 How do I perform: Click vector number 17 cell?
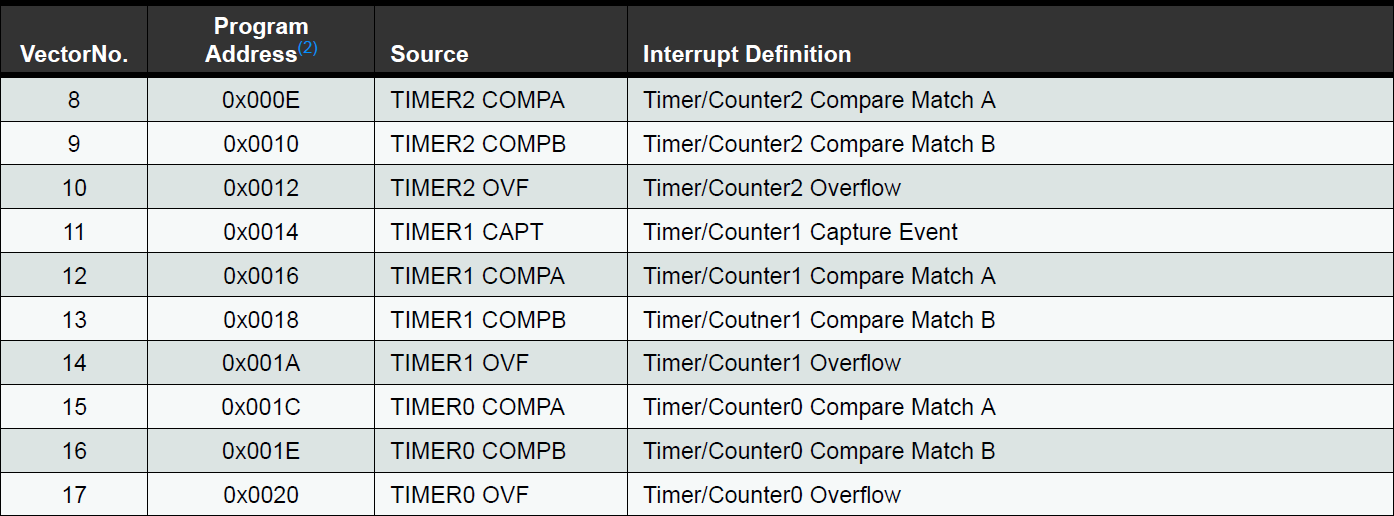coord(74,495)
